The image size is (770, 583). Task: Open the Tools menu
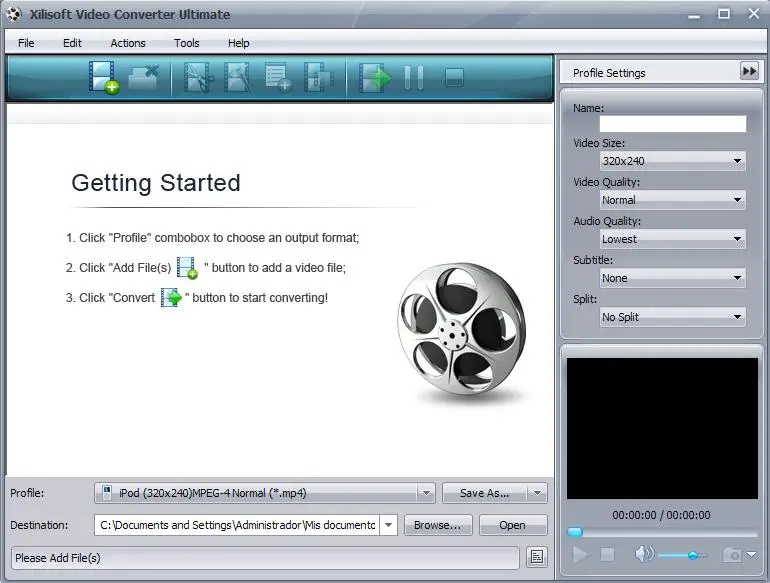187,43
